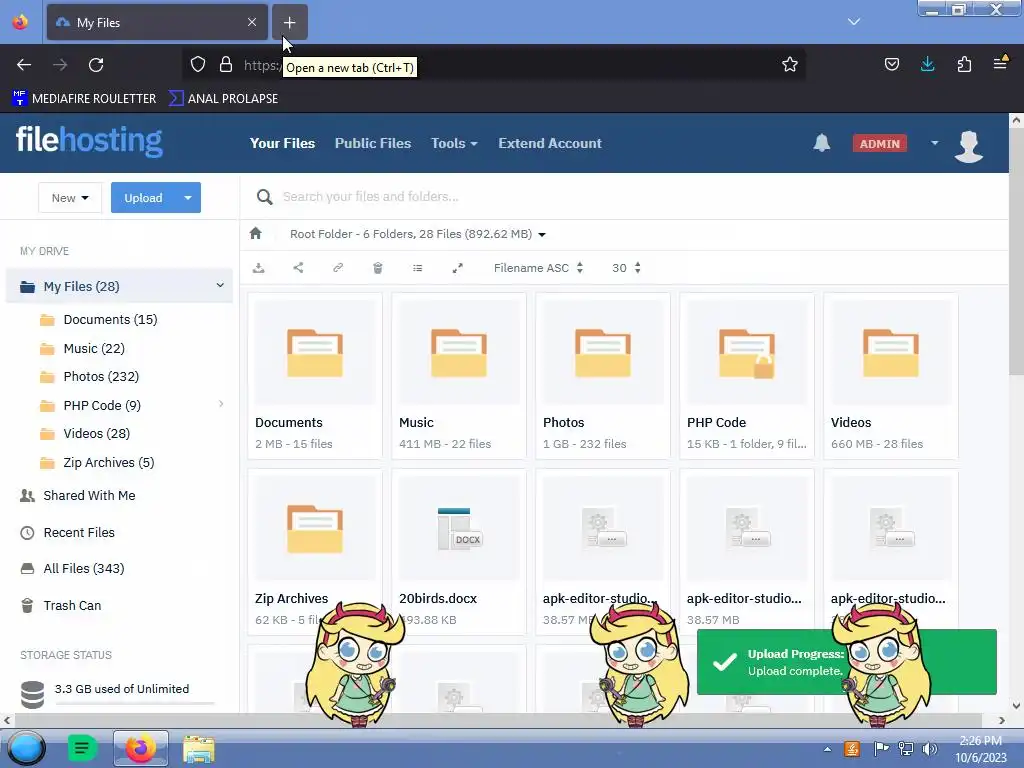Image resolution: width=1024 pixels, height=768 pixels.
Task: Bookmark page with star icon
Action: 790,64
